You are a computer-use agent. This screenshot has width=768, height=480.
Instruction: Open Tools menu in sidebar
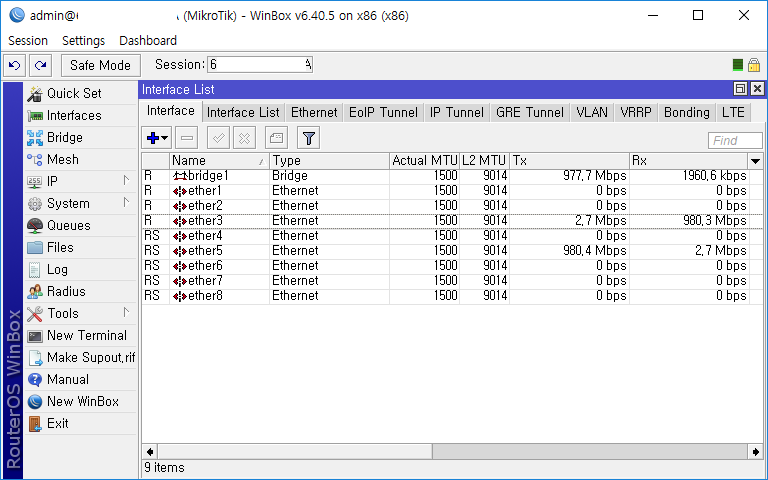coord(80,313)
